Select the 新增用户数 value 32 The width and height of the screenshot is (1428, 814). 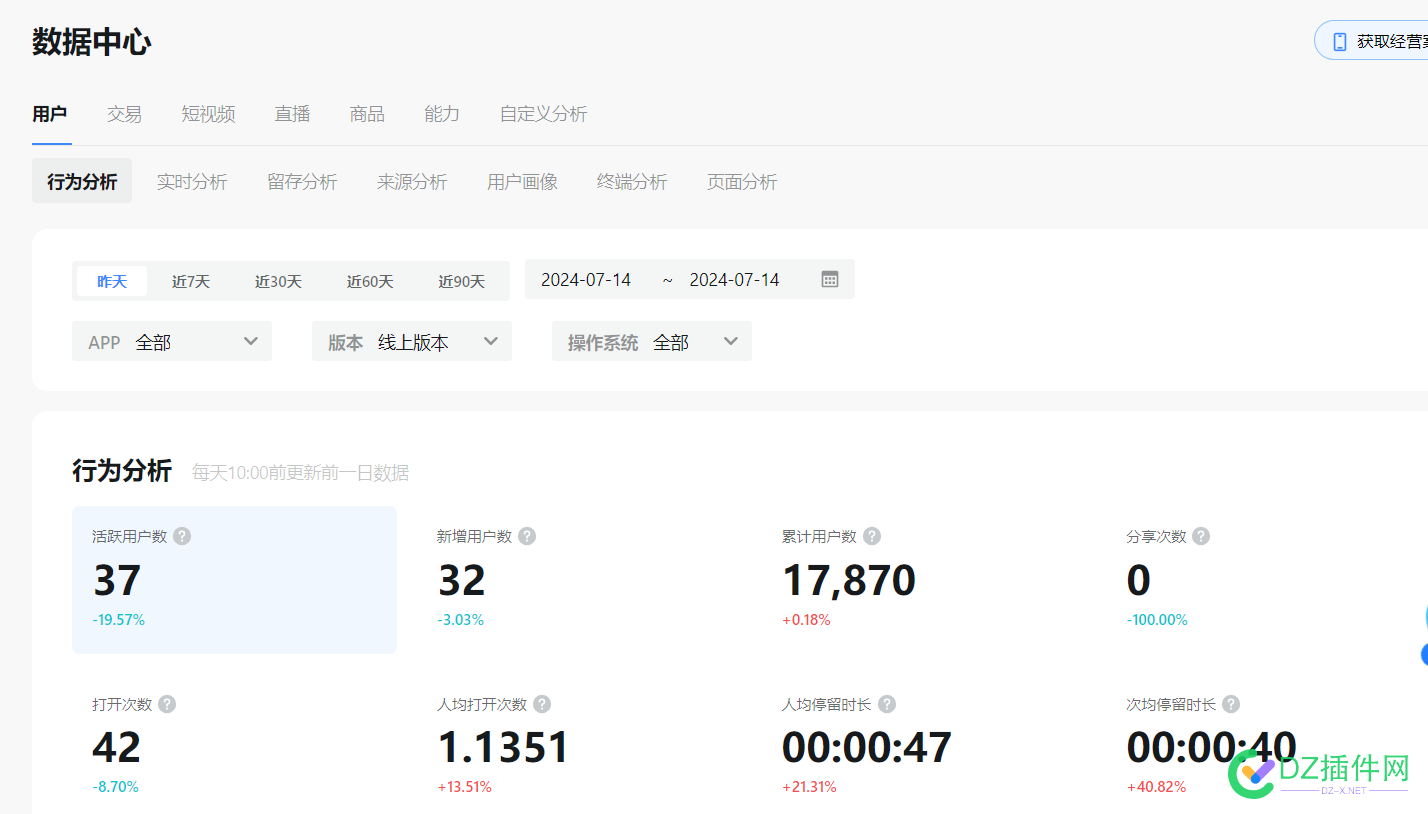click(462, 580)
